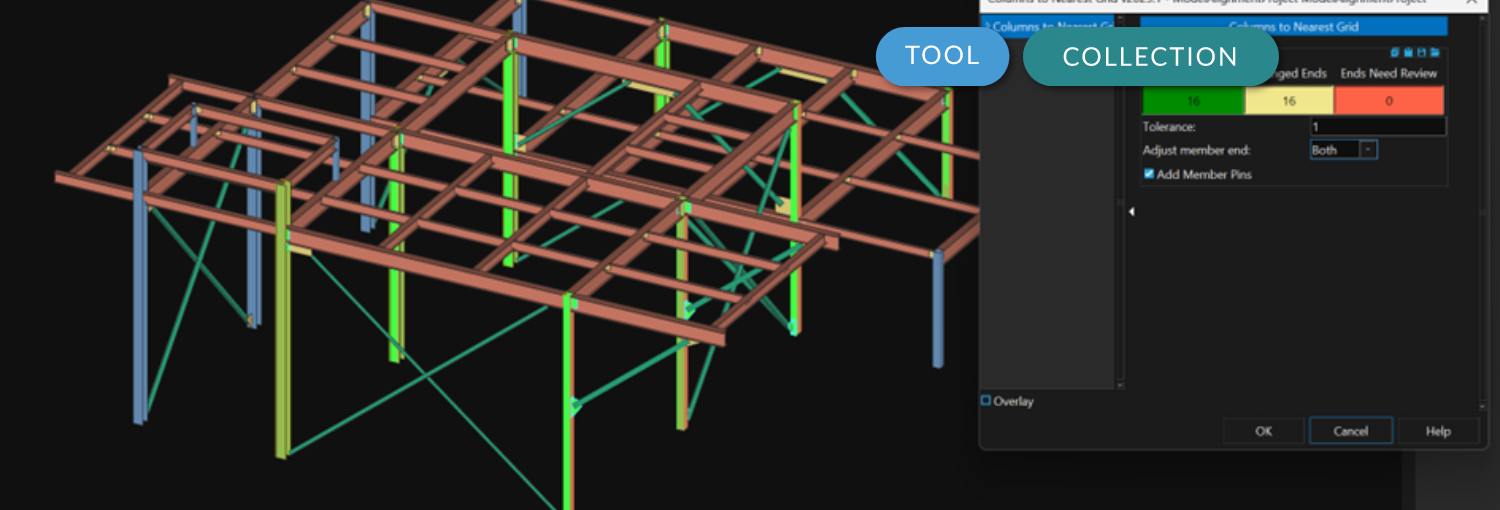1500x510 pixels.
Task: Click the blue Columns to Nearest Grid header
Action: pyautogui.click(x=1293, y=27)
